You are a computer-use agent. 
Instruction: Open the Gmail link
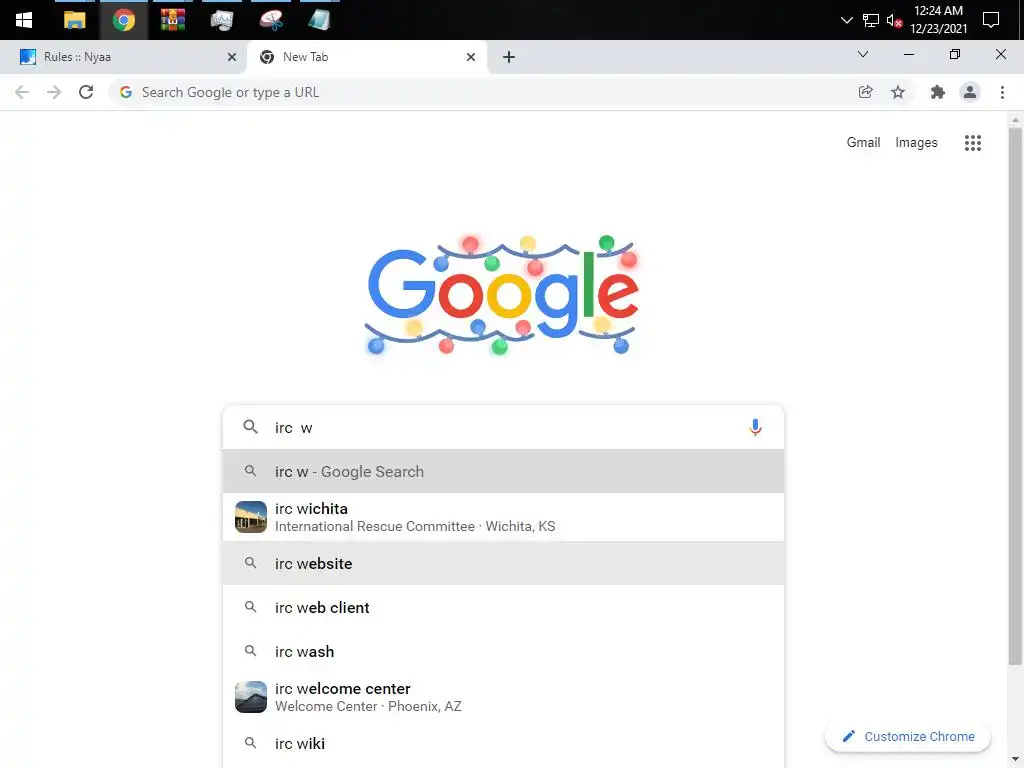tap(863, 142)
